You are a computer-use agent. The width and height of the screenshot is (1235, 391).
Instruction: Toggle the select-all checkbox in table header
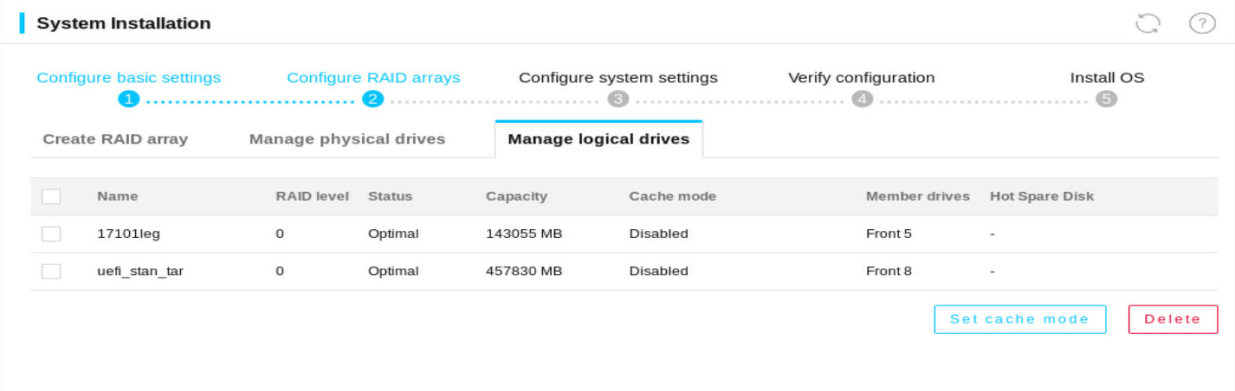[x=51, y=196]
